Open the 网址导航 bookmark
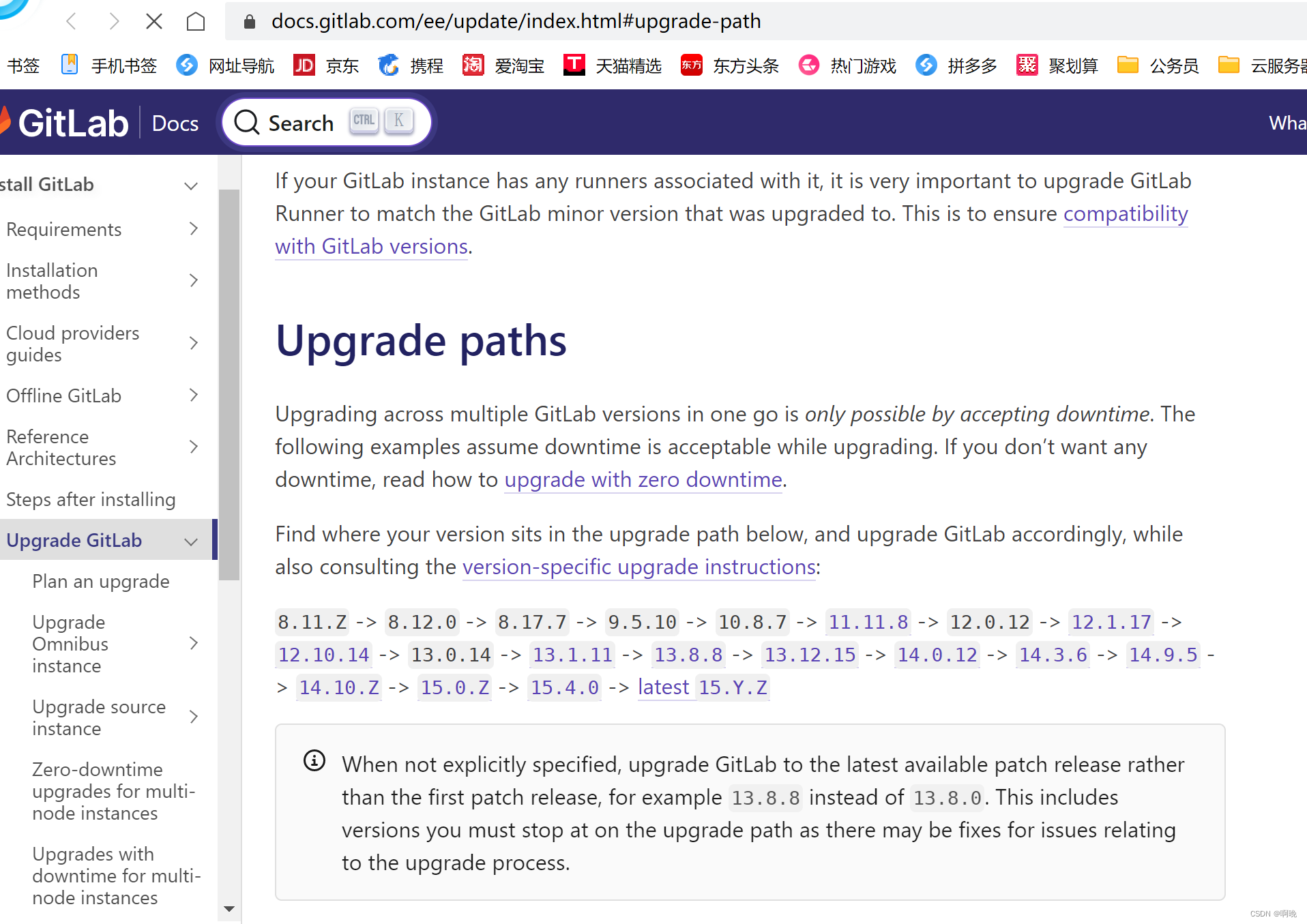 (225, 65)
